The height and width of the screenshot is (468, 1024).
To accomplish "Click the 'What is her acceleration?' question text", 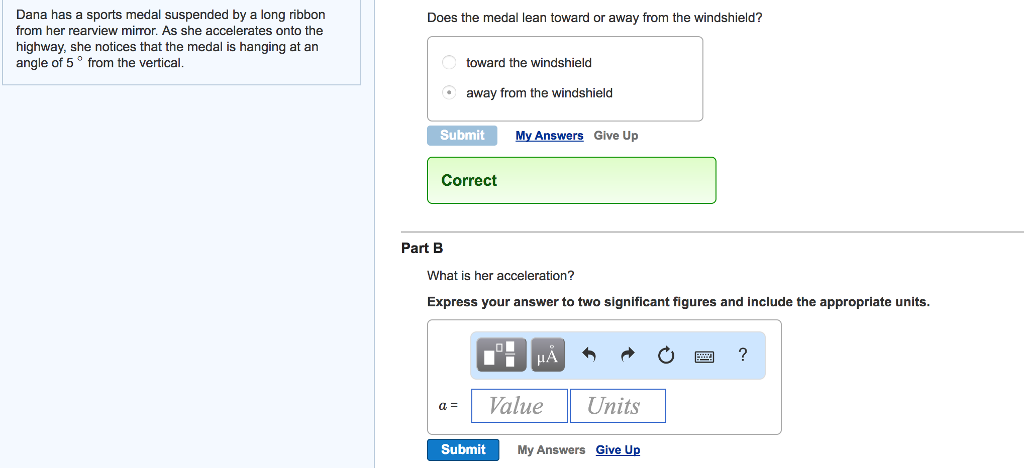I will [x=501, y=275].
